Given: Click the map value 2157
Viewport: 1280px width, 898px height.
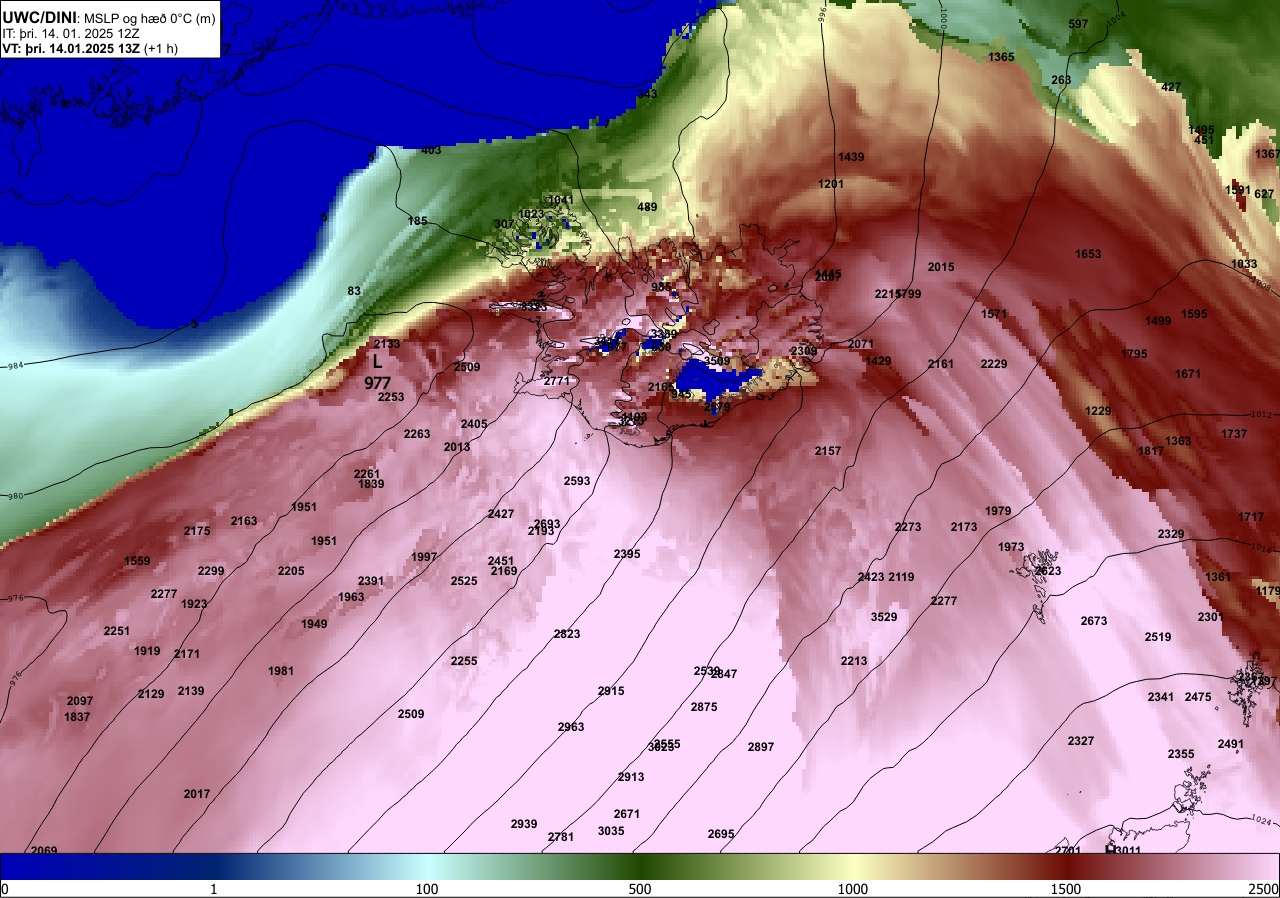Looking at the screenshot, I should pos(828,451).
